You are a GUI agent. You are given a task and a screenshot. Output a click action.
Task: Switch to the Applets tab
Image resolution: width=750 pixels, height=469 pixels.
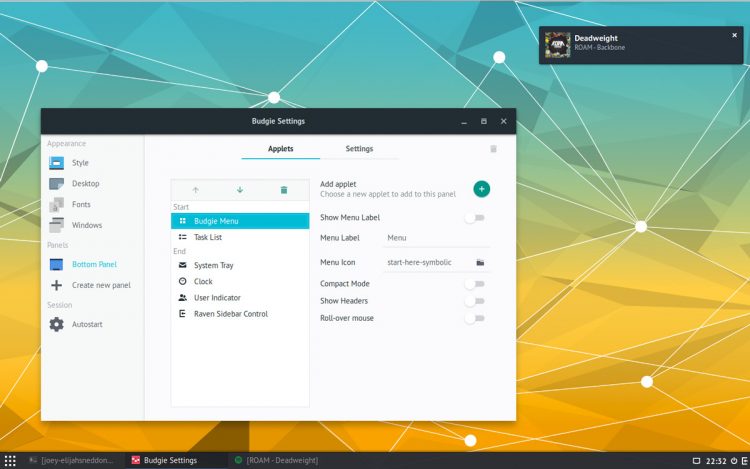click(280, 149)
